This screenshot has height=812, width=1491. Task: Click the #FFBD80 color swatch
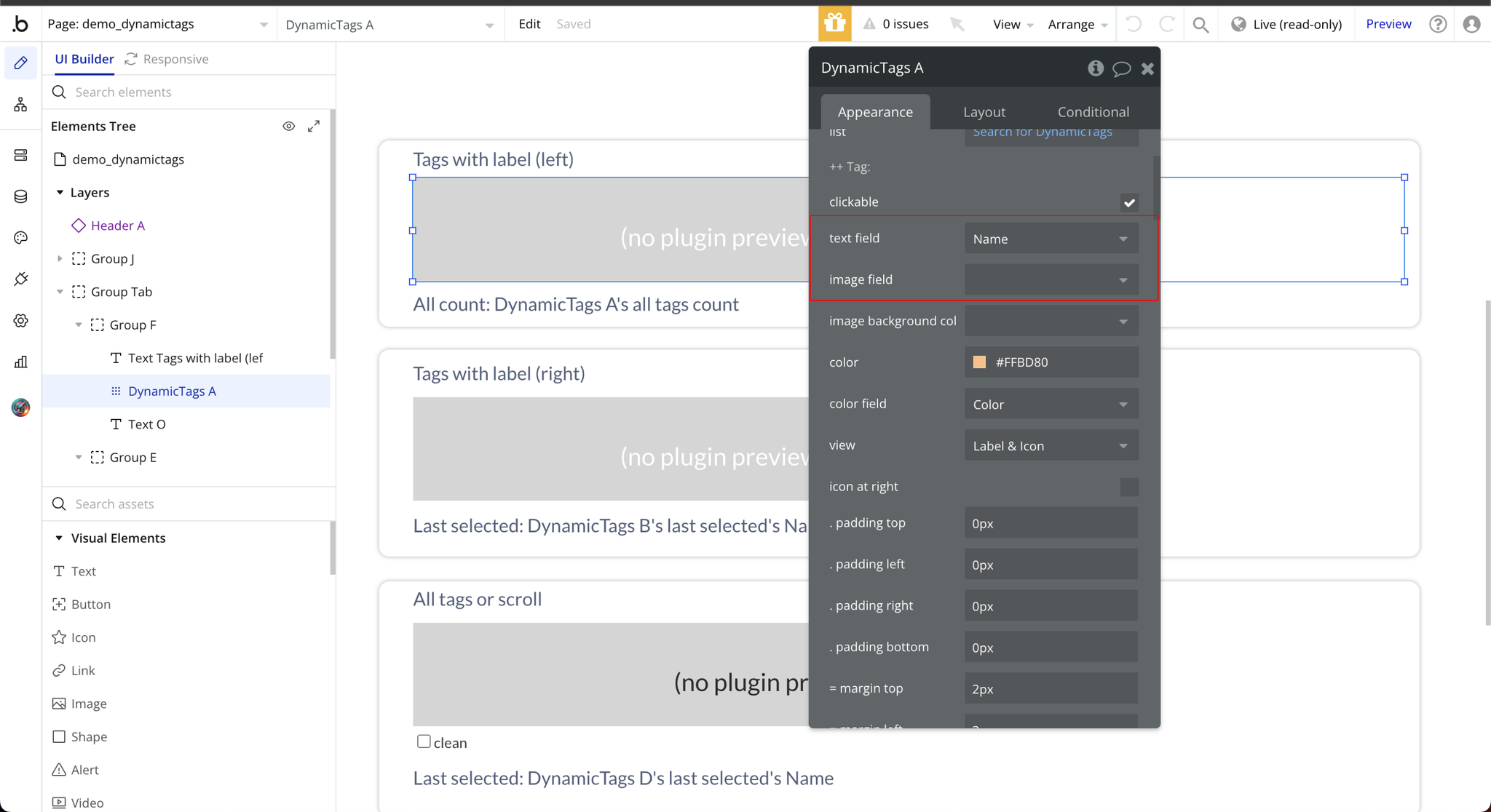click(979, 362)
